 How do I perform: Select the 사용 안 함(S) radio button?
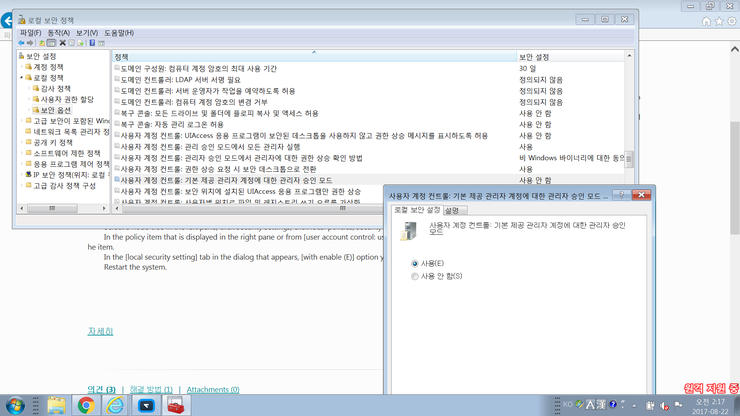(x=415, y=277)
